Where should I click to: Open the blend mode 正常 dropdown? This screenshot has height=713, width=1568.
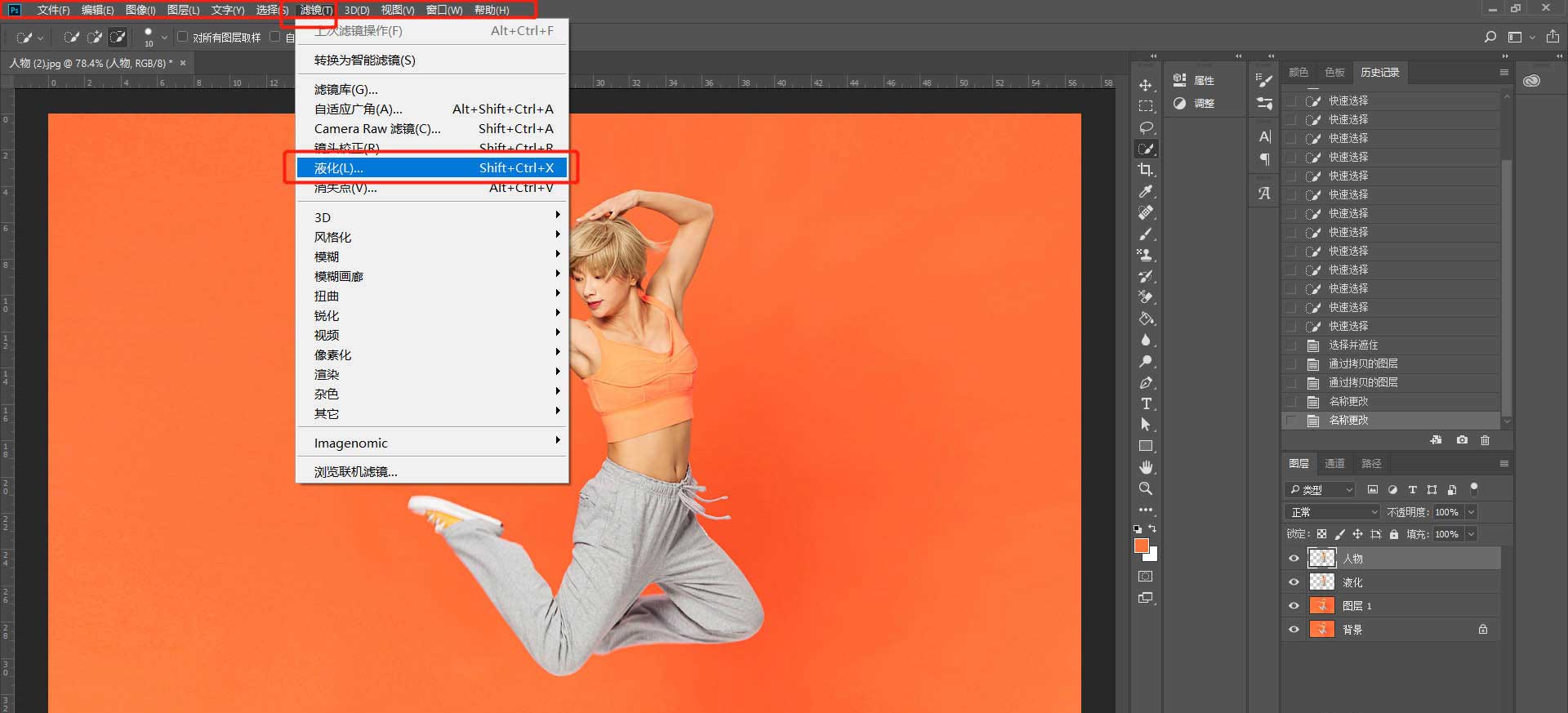click(x=1332, y=512)
